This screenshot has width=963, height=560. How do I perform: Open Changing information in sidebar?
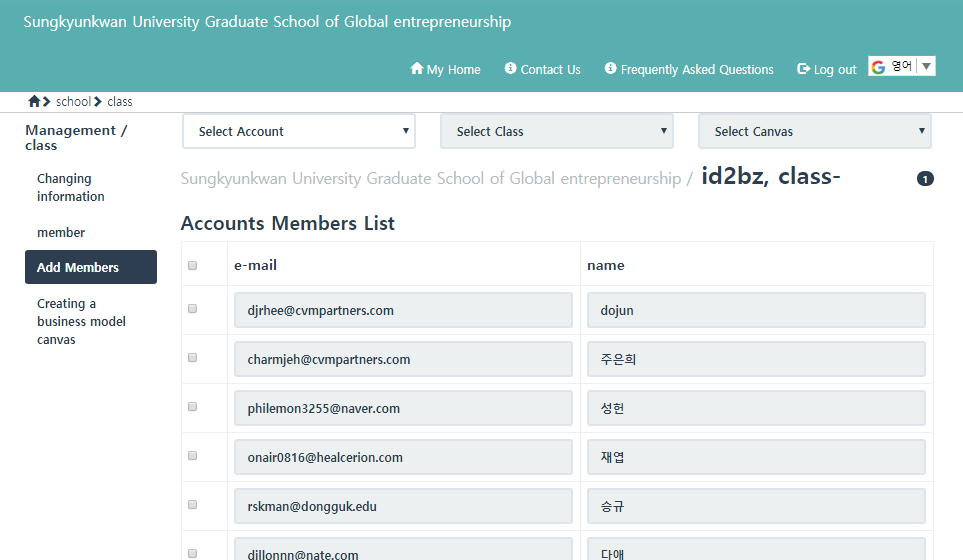pos(71,187)
